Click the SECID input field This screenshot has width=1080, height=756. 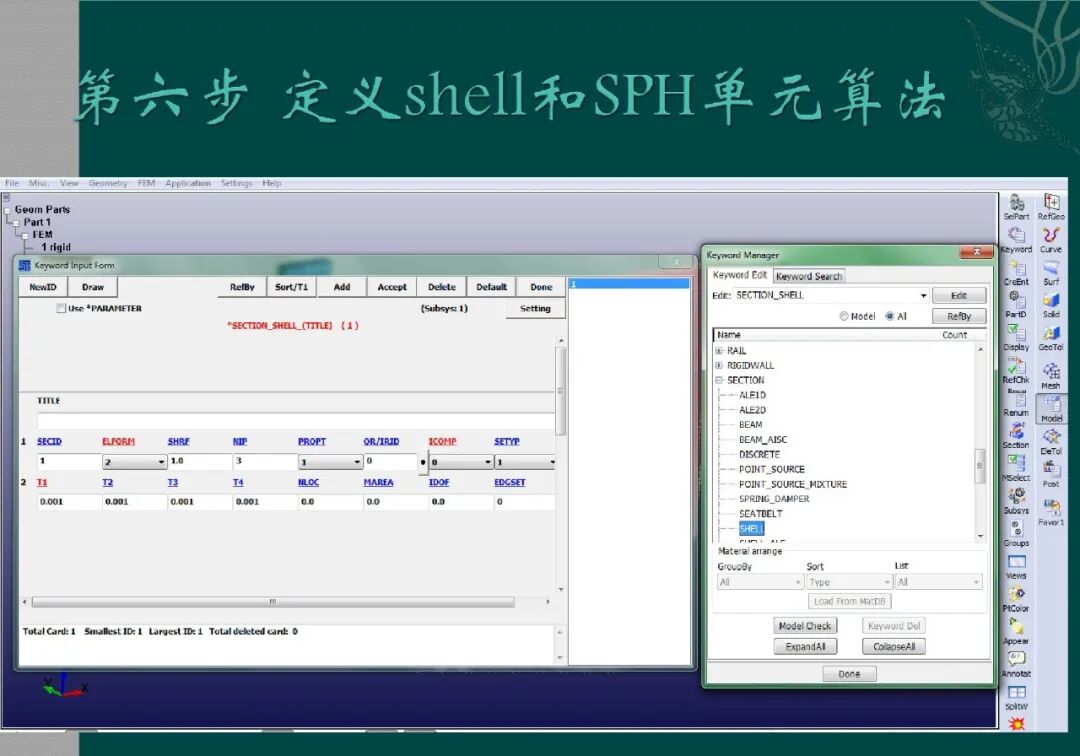68,461
